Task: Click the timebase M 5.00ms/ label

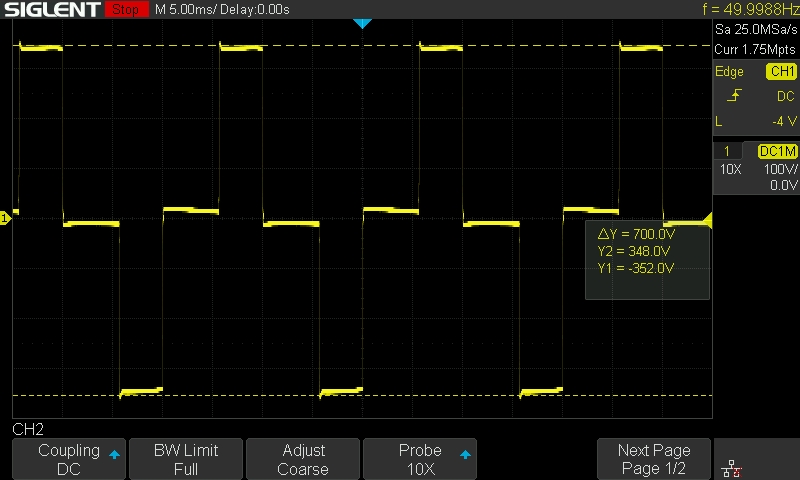Action: (186, 10)
